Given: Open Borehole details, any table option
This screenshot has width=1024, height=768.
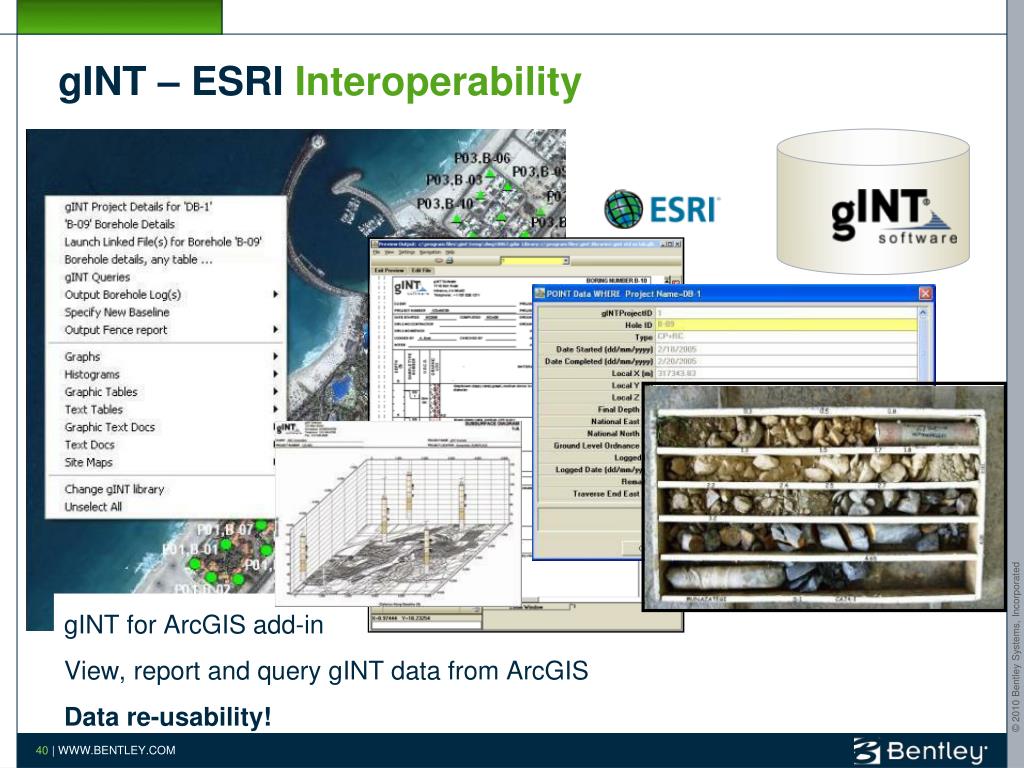Looking at the screenshot, I should pos(138,259).
